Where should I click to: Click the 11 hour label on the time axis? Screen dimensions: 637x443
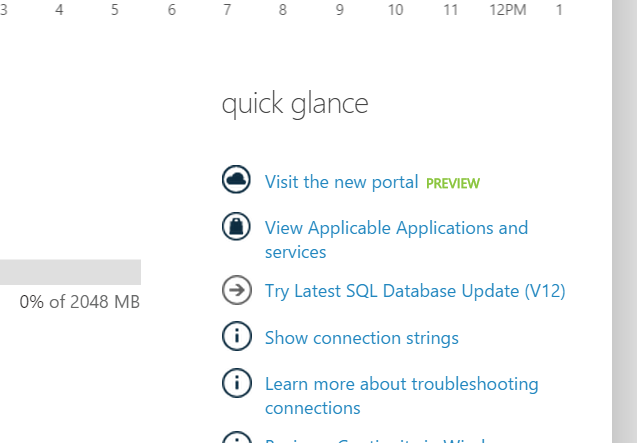(451, 10)
